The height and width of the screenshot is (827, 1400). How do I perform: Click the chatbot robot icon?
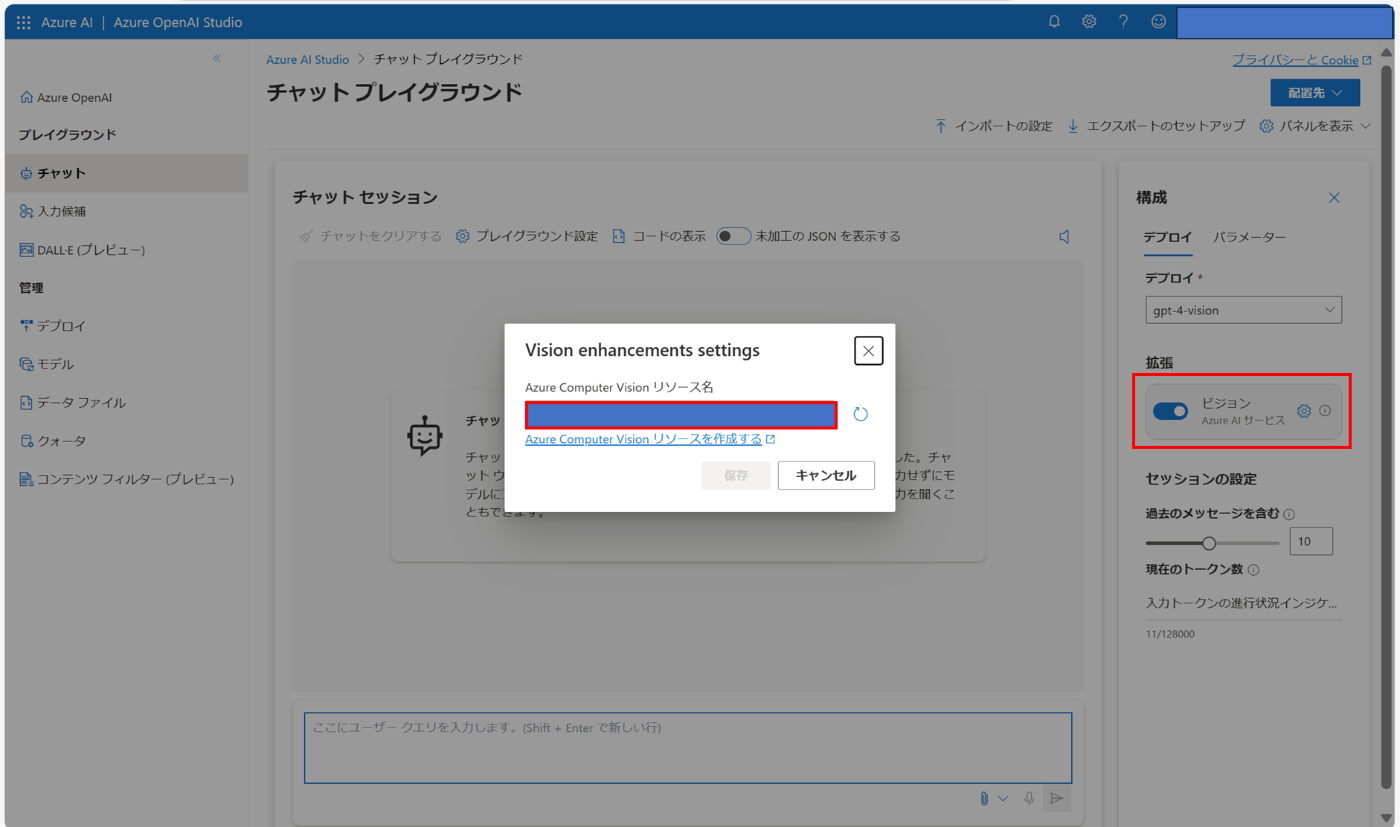425,437
